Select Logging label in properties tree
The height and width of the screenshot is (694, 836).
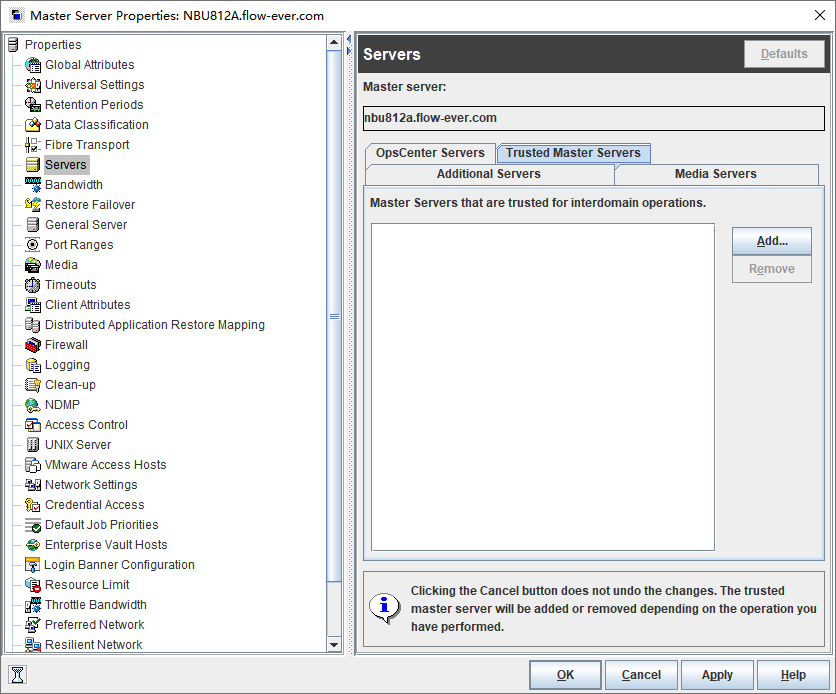click(67, 365)
